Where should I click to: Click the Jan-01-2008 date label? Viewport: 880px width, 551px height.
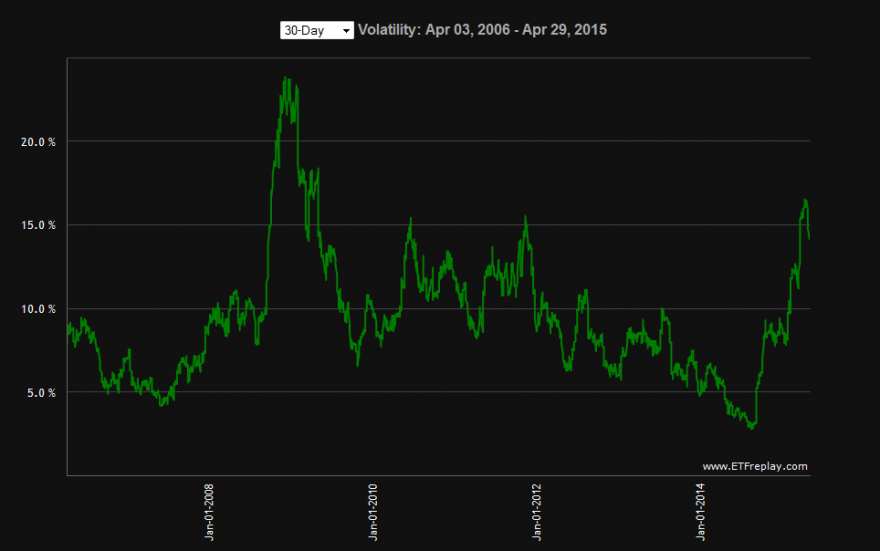[x=209, y=512]
